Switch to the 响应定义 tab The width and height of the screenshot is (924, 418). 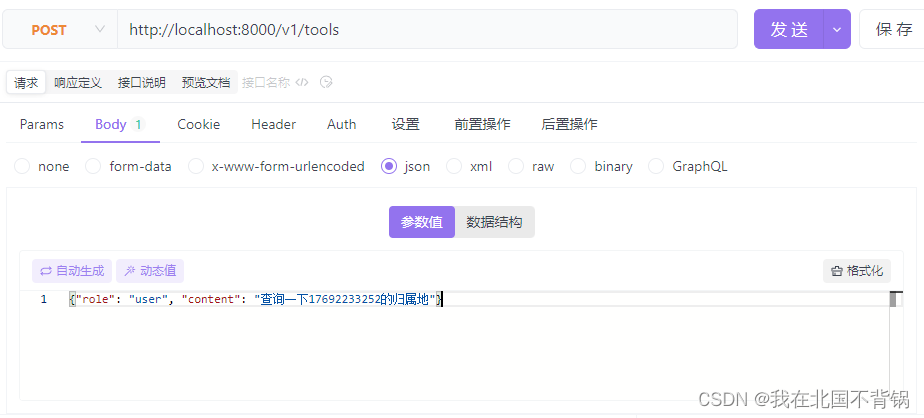click(78, 83)
